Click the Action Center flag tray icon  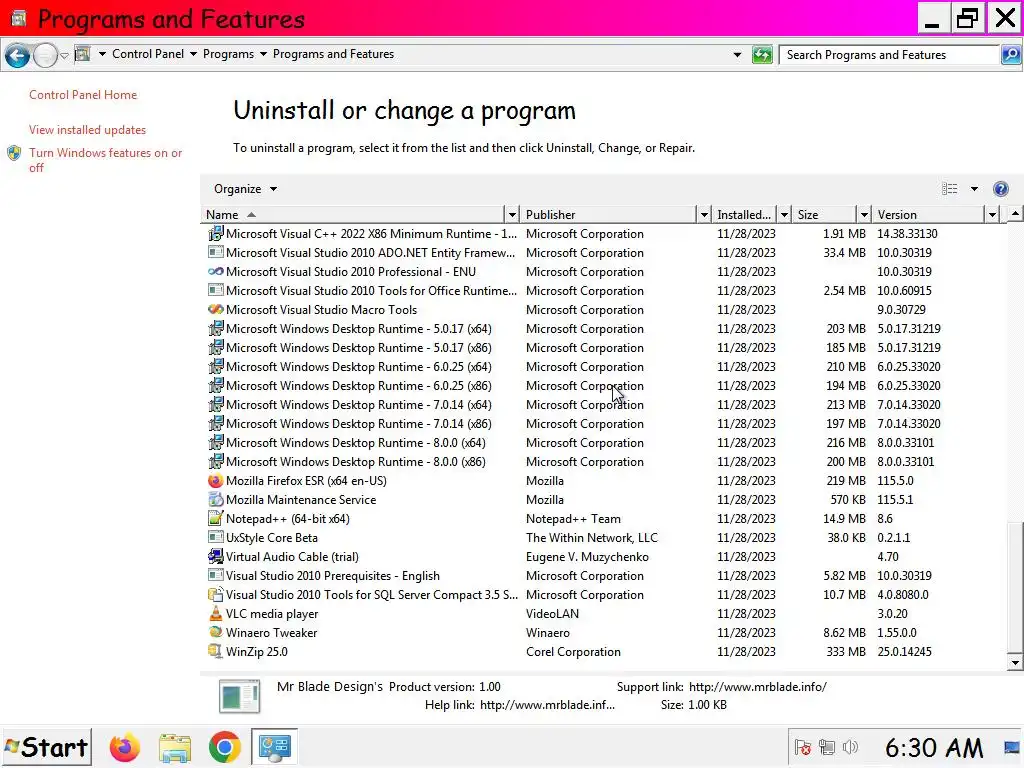point(803,747)
